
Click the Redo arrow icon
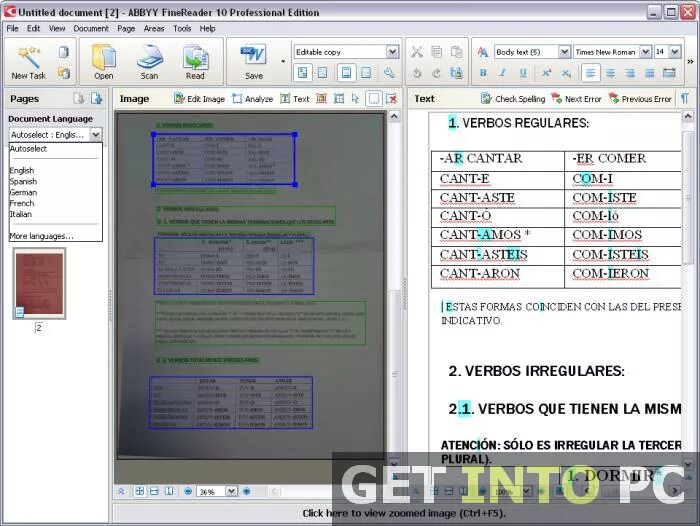point(437,73)
